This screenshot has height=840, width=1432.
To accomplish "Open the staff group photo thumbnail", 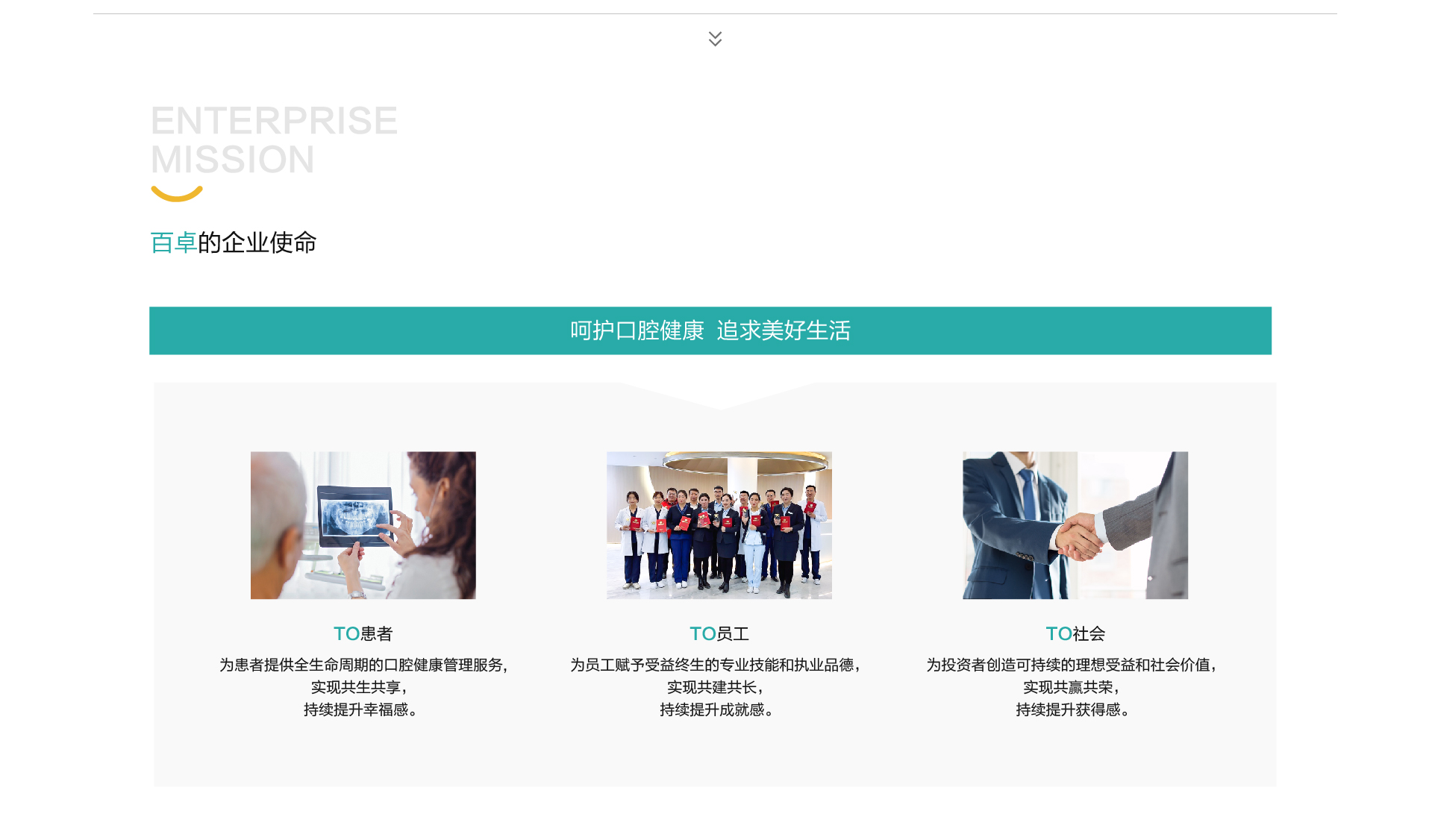I will [719, 525].
